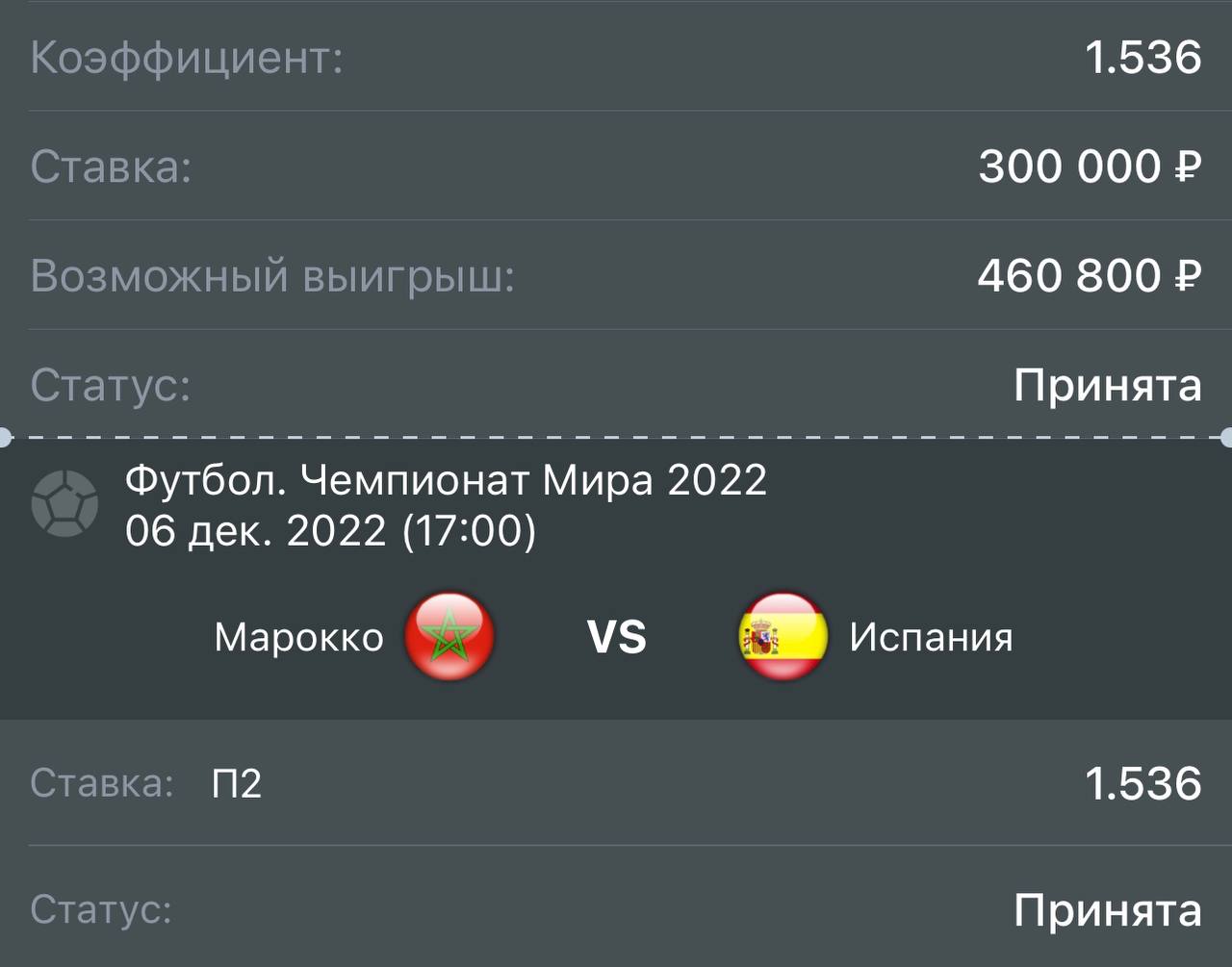
Task: Tap the Spain flag icon
Action: click(x=783, y=637)
